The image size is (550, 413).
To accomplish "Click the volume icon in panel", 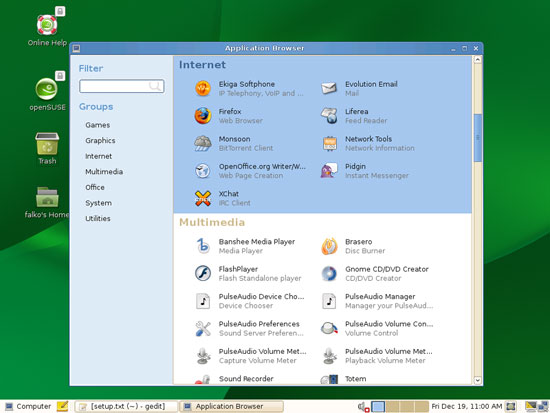I will 363,407.
